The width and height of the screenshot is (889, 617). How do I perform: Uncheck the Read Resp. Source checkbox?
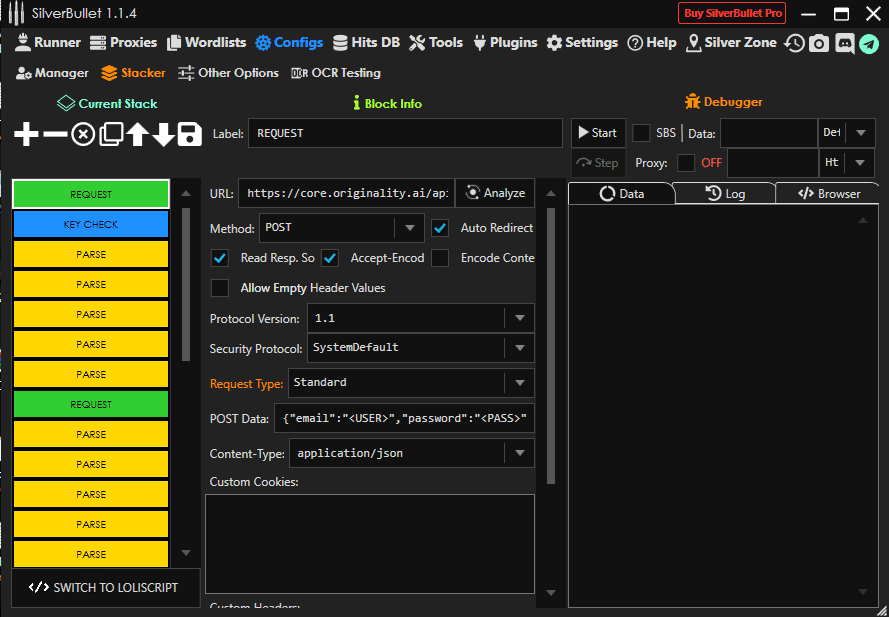(220, 258)
